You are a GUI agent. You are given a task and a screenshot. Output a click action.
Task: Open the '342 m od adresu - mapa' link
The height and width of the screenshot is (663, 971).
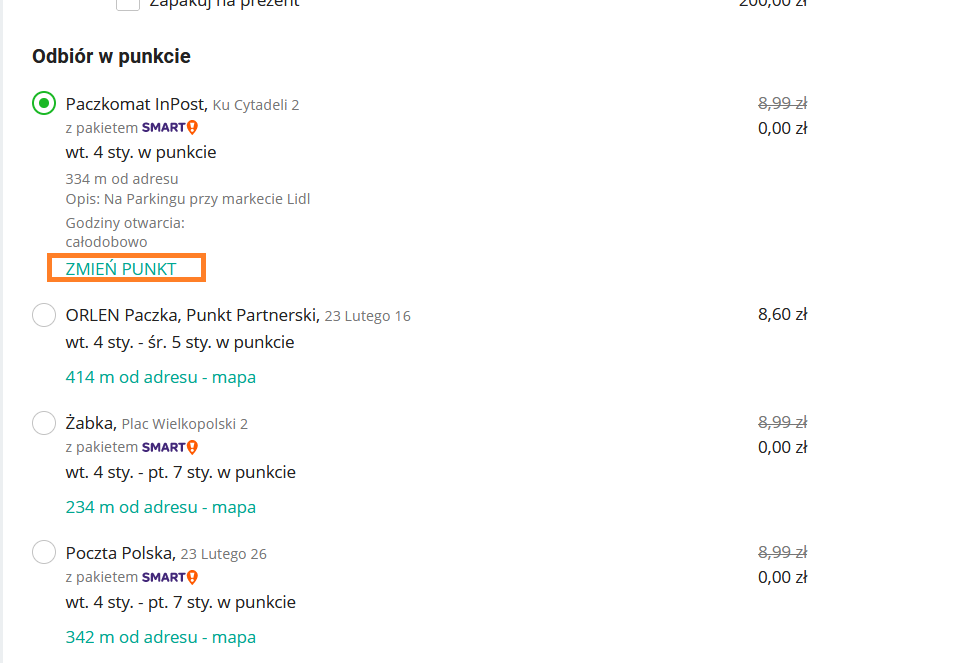coord(161,637)
